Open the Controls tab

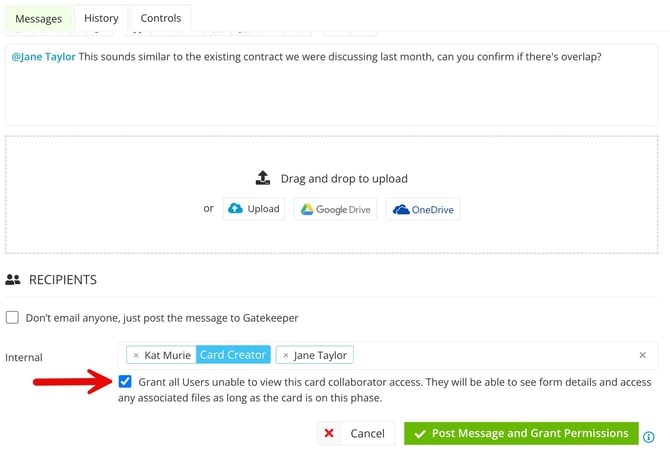(x=160, y=18)
